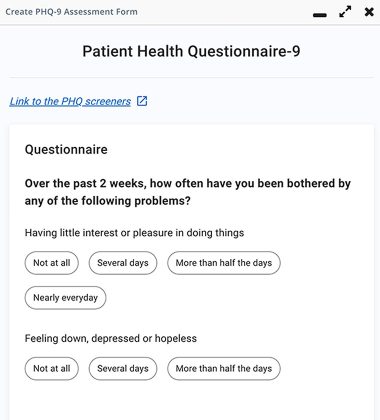Pick More than half the days for little interest

tap(224, 263)
